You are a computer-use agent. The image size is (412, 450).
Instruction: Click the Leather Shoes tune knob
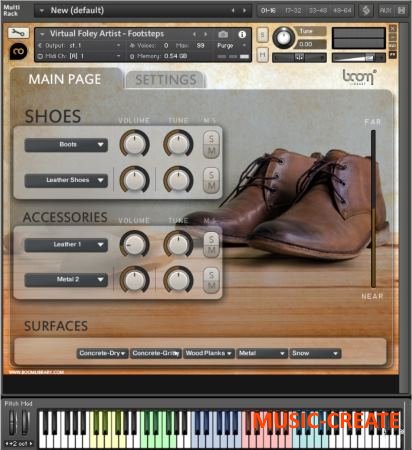tap(178, 179)
